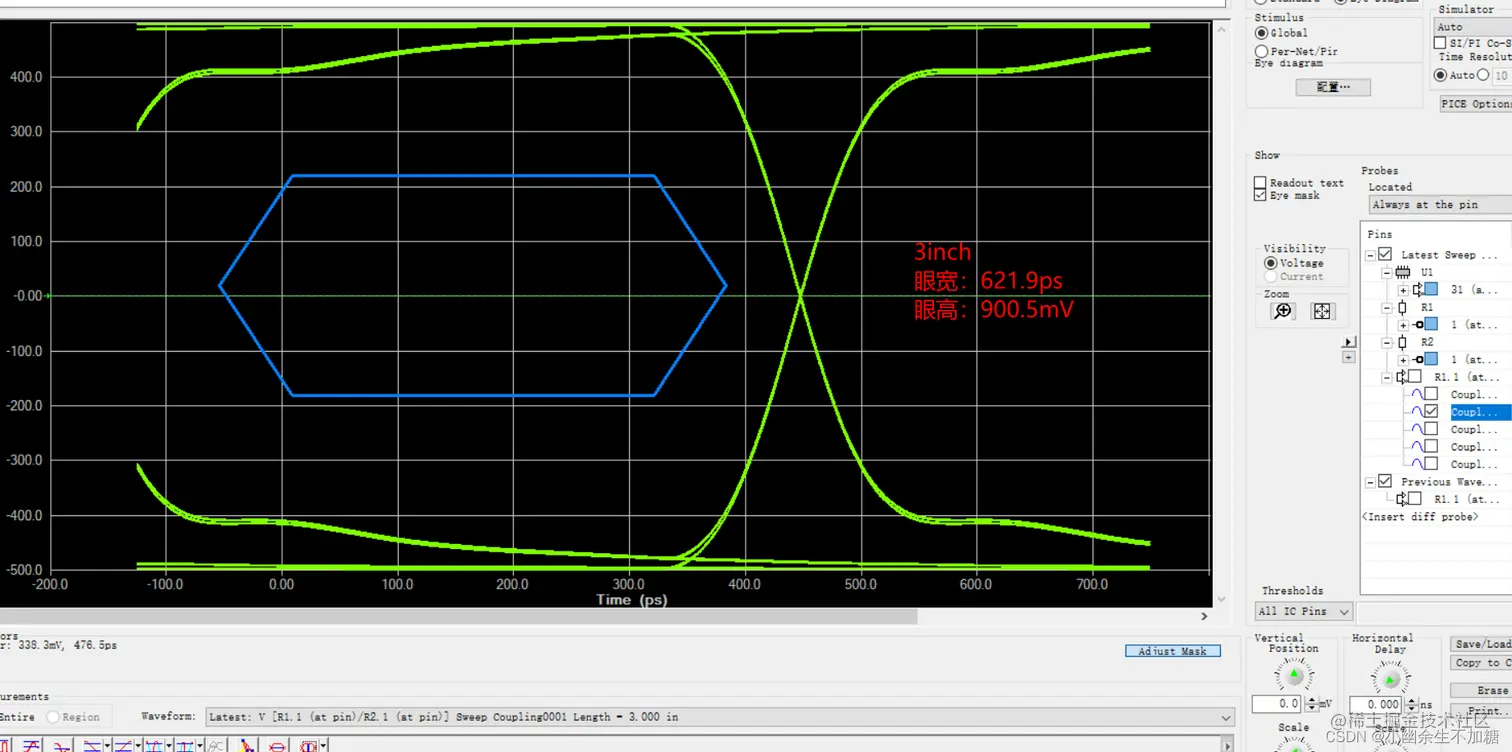Select Voltage visibility radio button
Screen dimensions: 1512x752
[x=1271, y=263]
